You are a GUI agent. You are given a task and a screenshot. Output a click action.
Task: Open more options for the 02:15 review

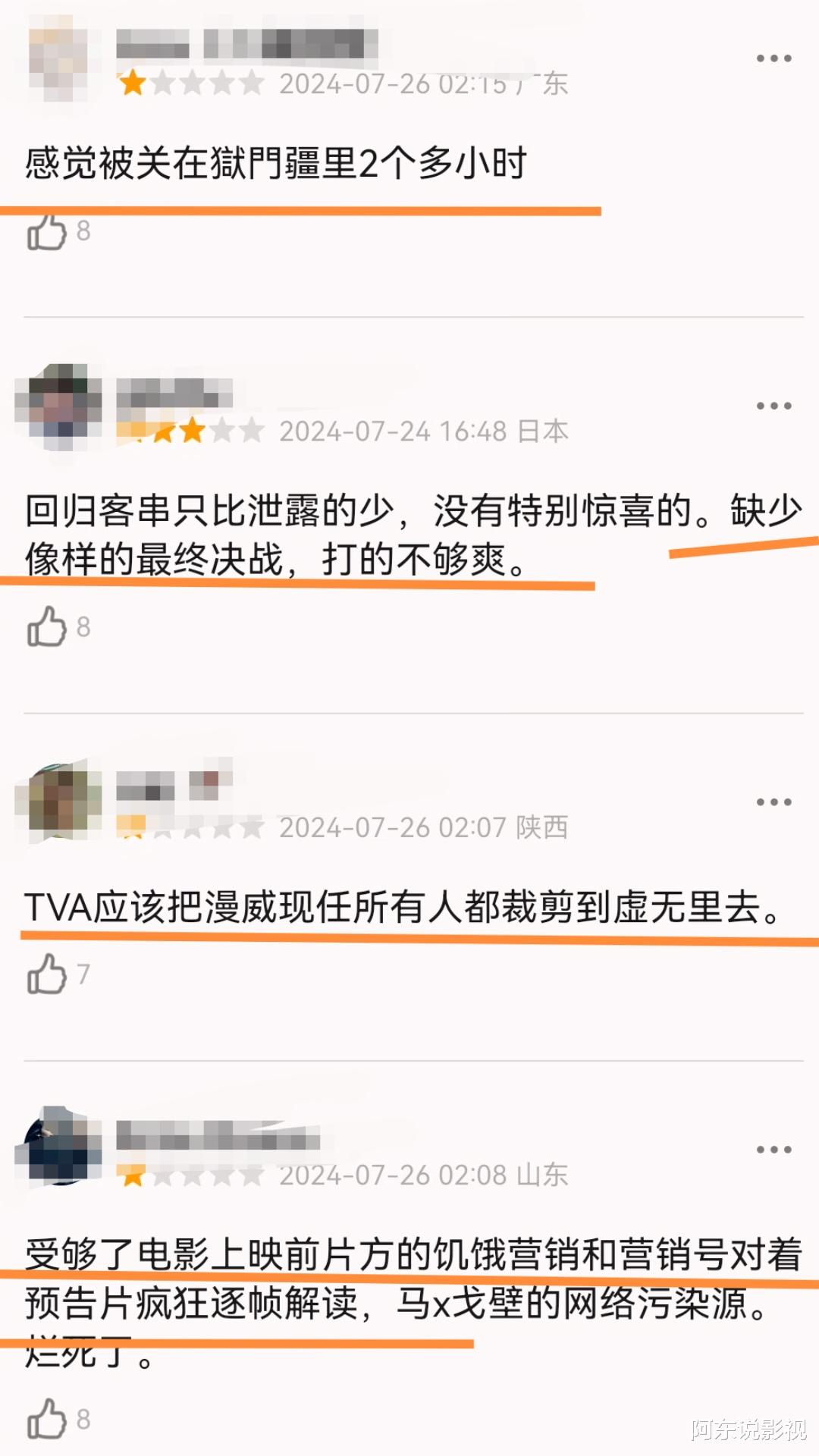coord(773,58)
